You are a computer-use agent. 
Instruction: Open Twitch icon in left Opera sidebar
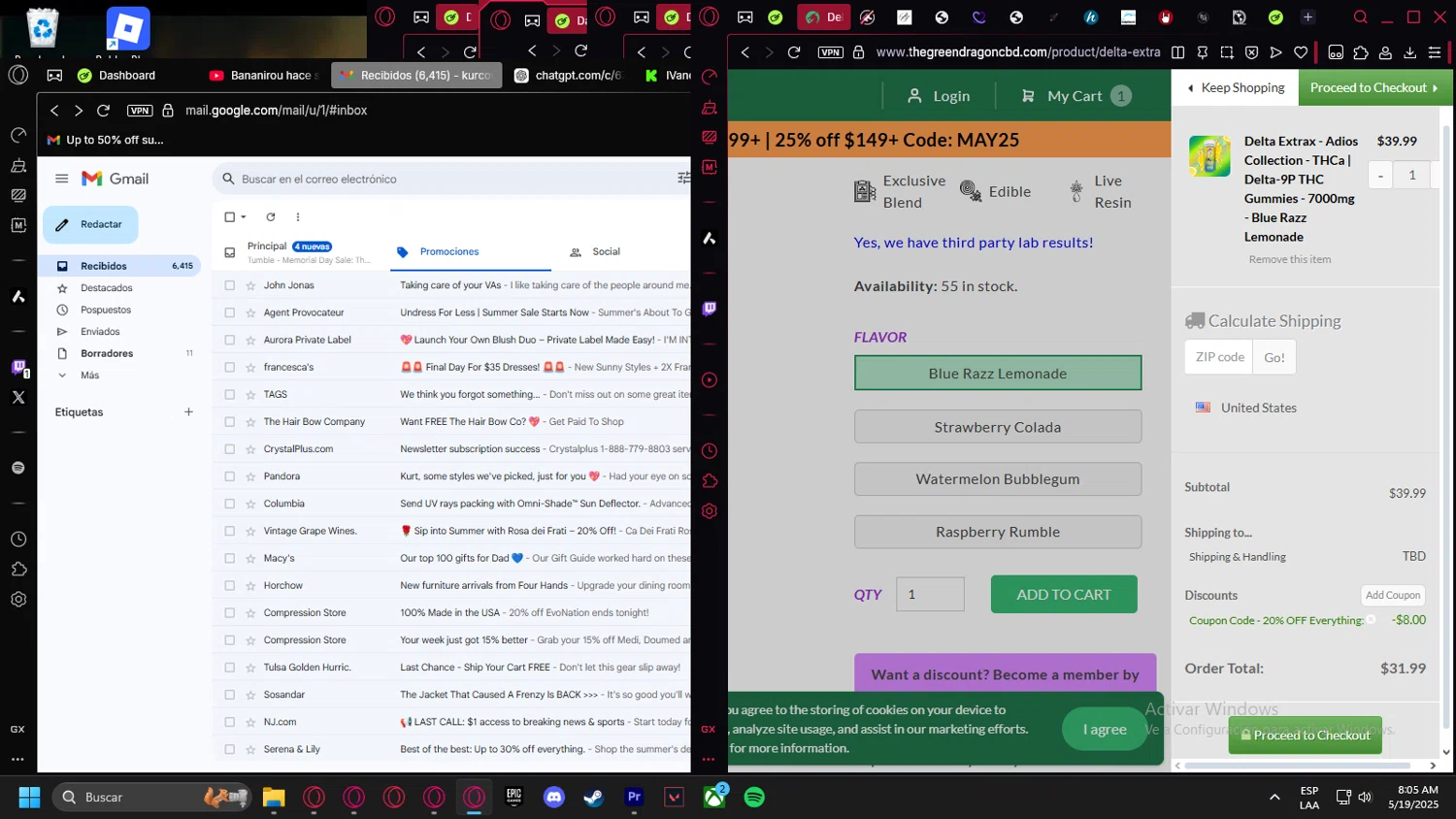(x=18, y=367)
